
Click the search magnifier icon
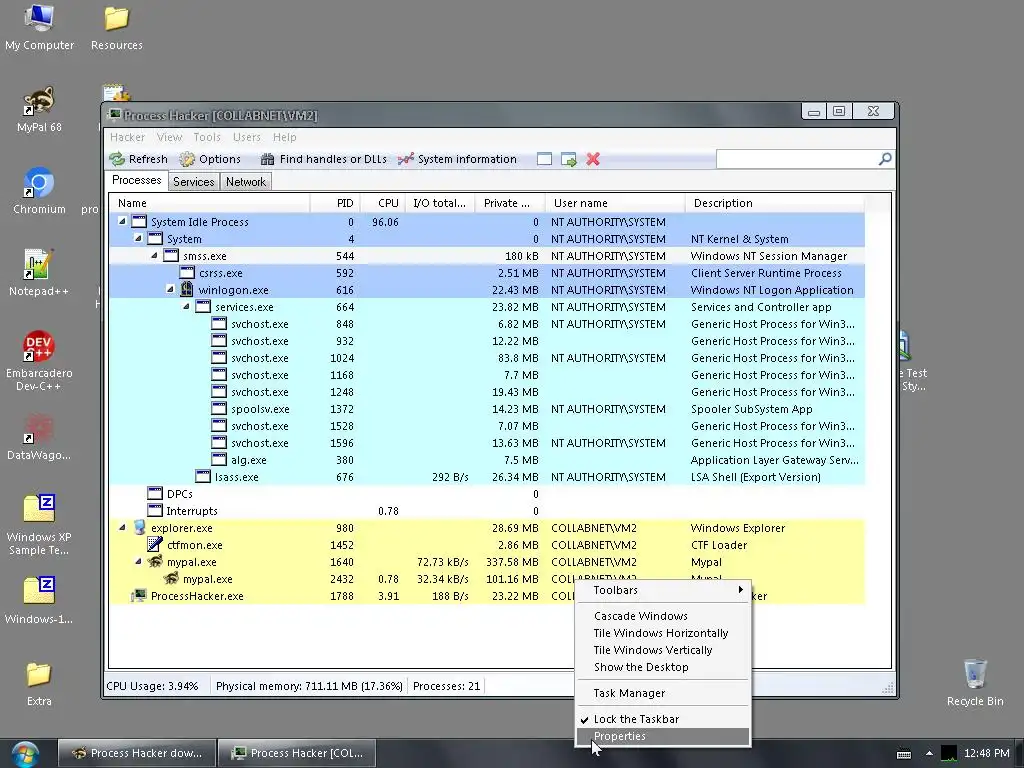(885, 159)
